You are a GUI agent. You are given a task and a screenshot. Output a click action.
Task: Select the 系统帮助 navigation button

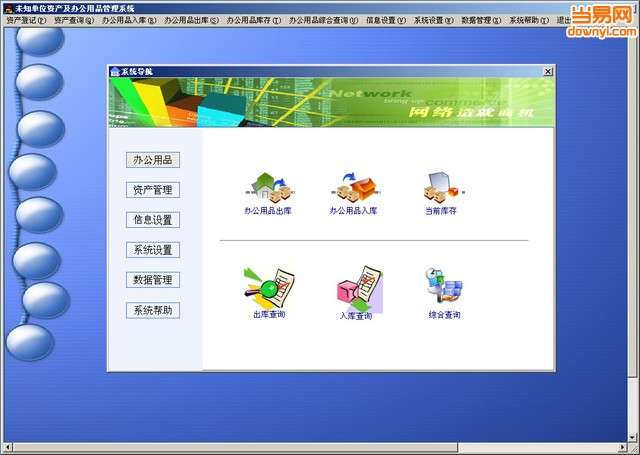point(153,311)
